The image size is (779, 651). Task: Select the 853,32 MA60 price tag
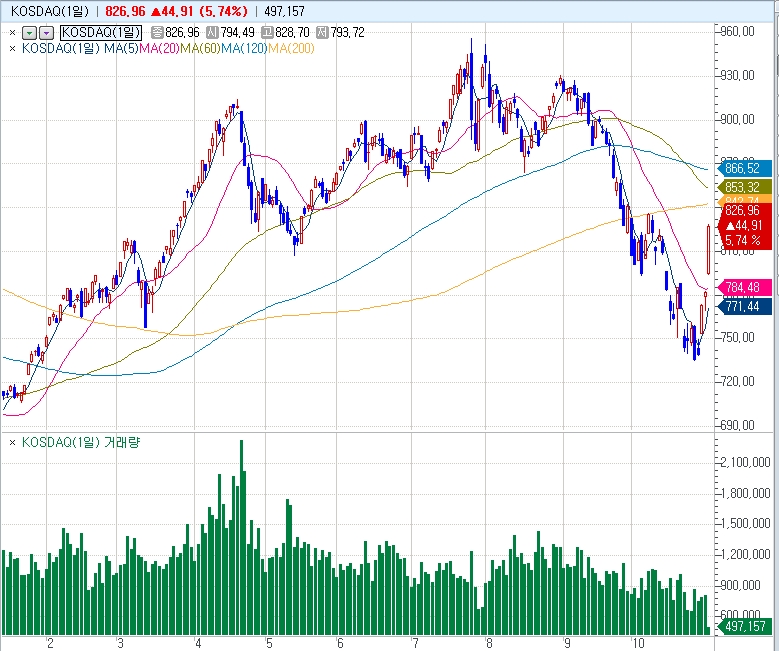745,187
